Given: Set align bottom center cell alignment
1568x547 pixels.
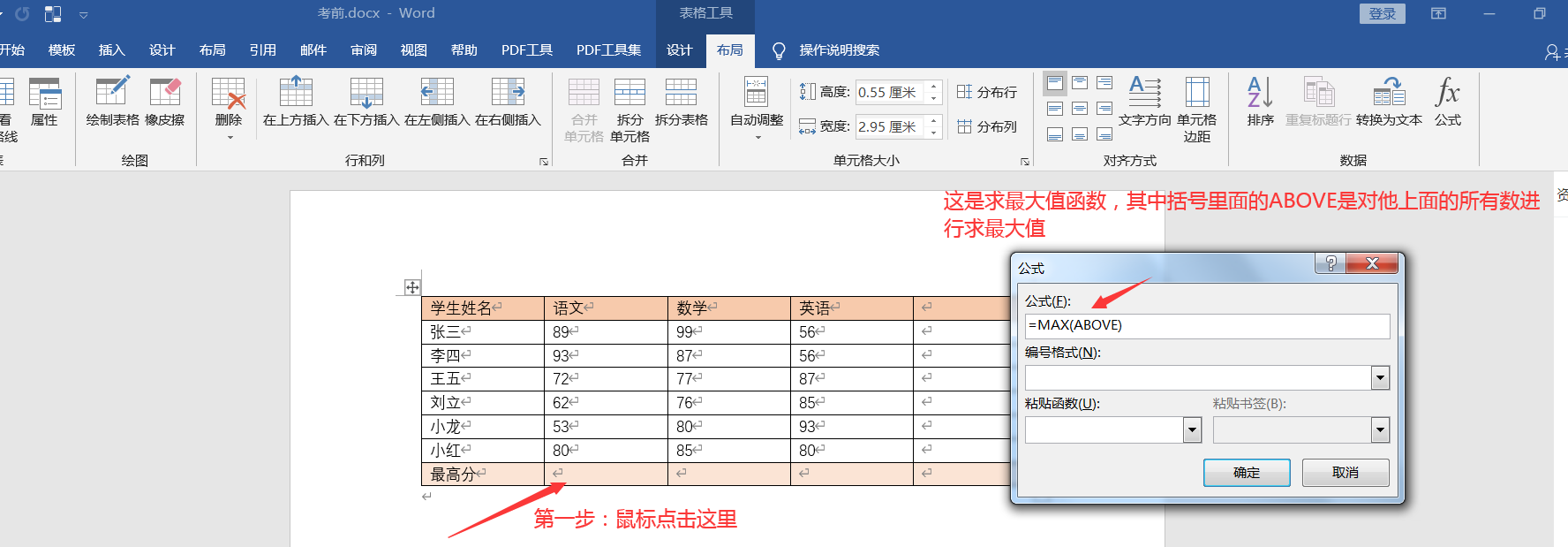Looking at the screenshot, I should 1080,134.
